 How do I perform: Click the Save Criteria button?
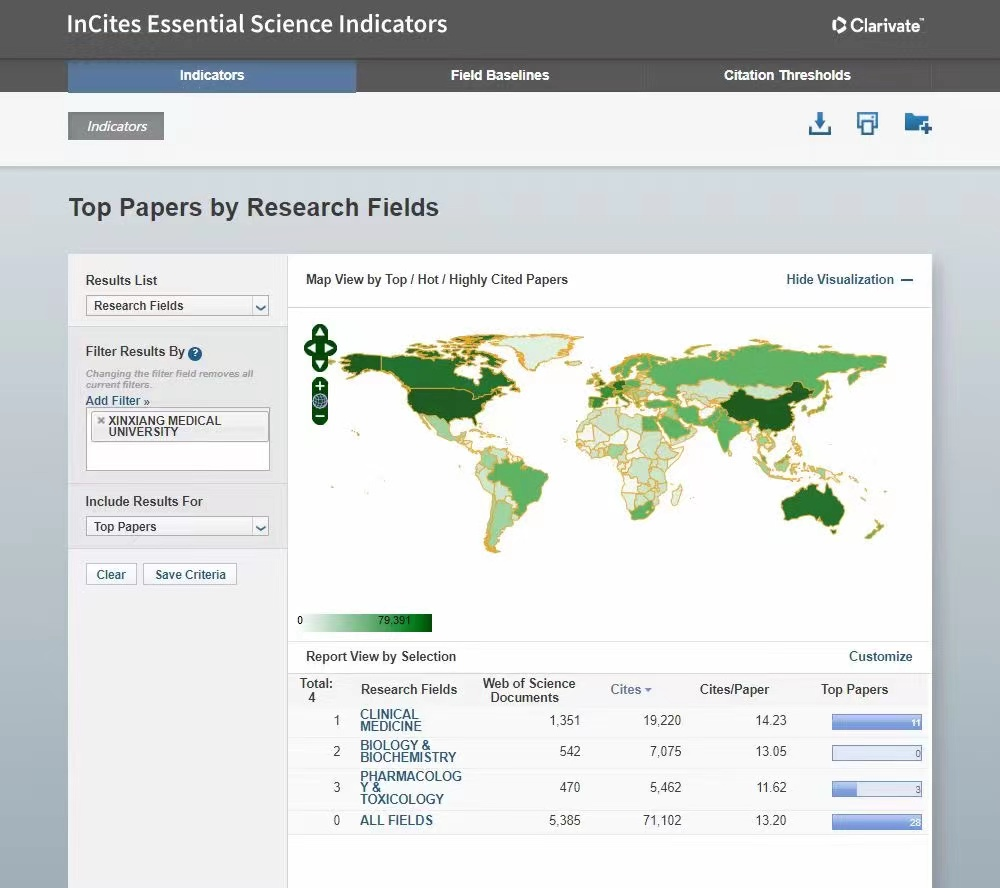190,575
